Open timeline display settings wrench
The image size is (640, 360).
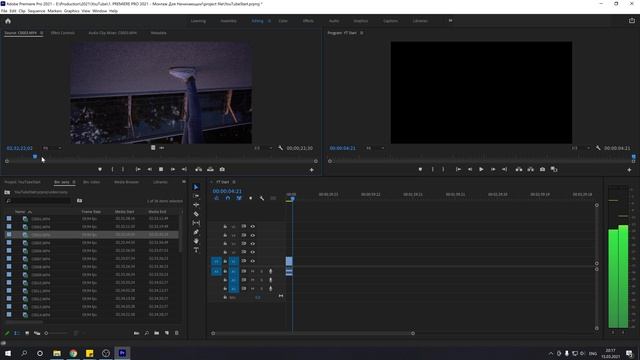(262, 198)
